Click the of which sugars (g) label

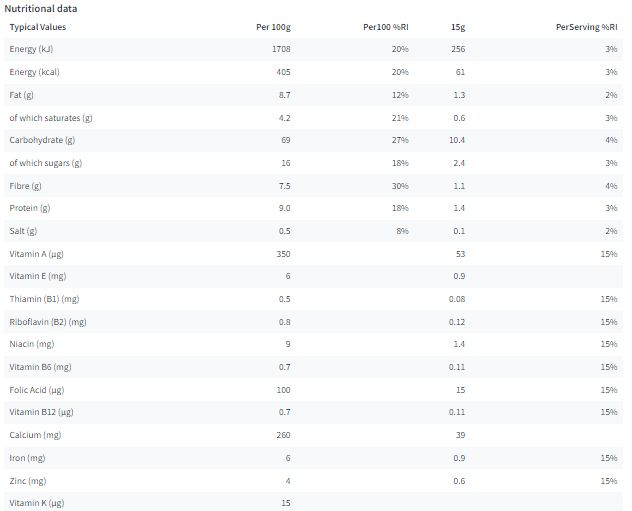[46, 163]
